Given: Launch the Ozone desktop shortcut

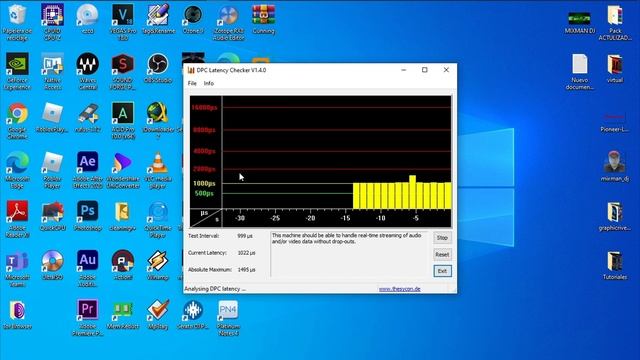Looking at the screenshot, I should coord(193,19).
